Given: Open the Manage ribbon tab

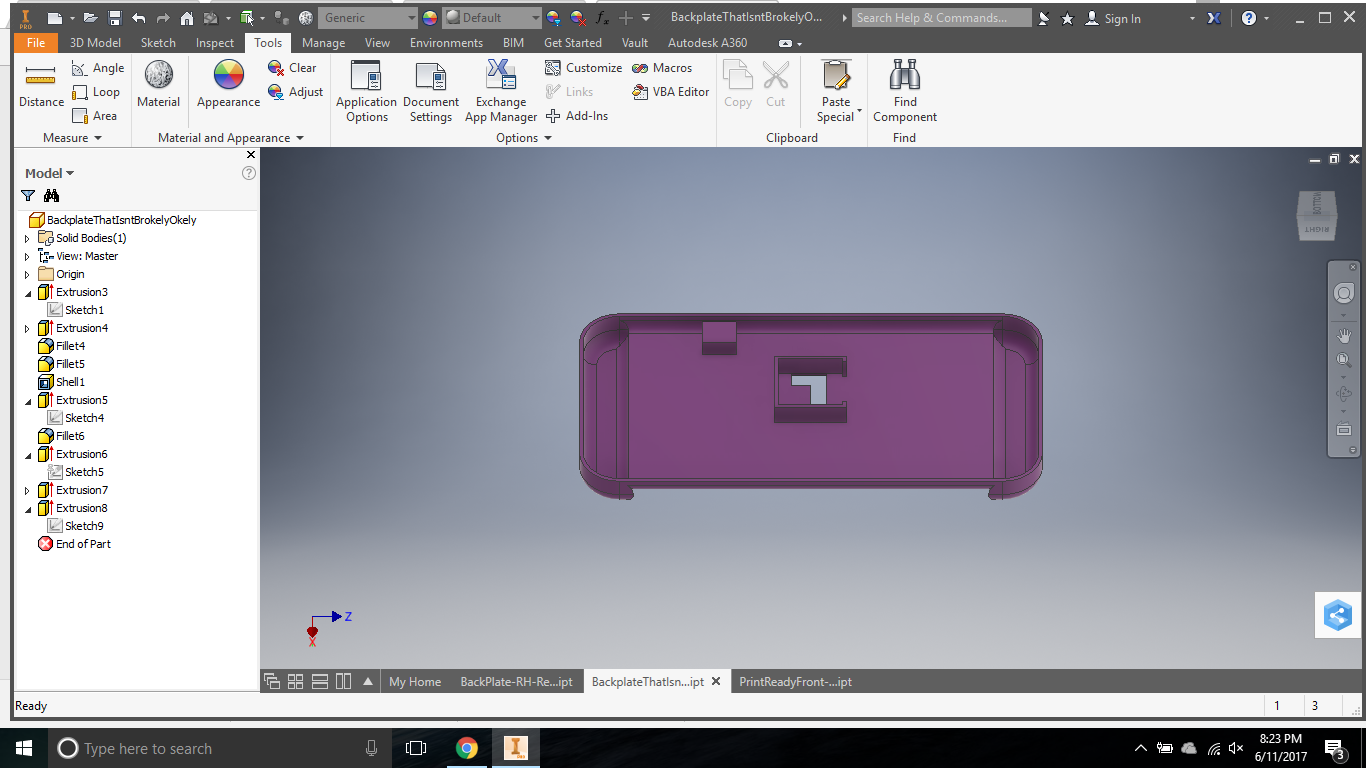Looking at the screenshot, I should (323, 43).
